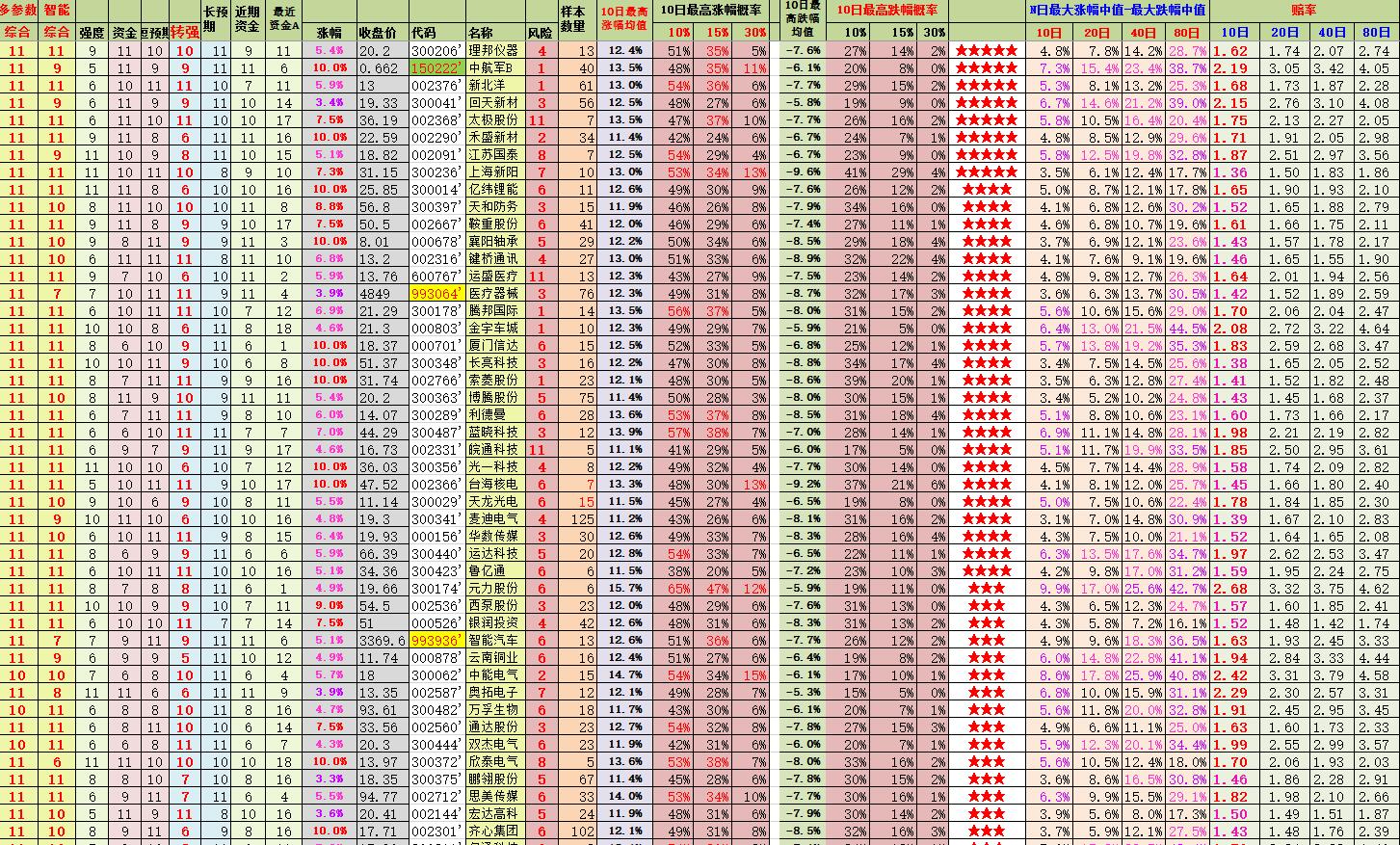Click the 名称 column header
Image resolution: width=1400 pixels, height=845 pixels.
(x=481, y=32)
